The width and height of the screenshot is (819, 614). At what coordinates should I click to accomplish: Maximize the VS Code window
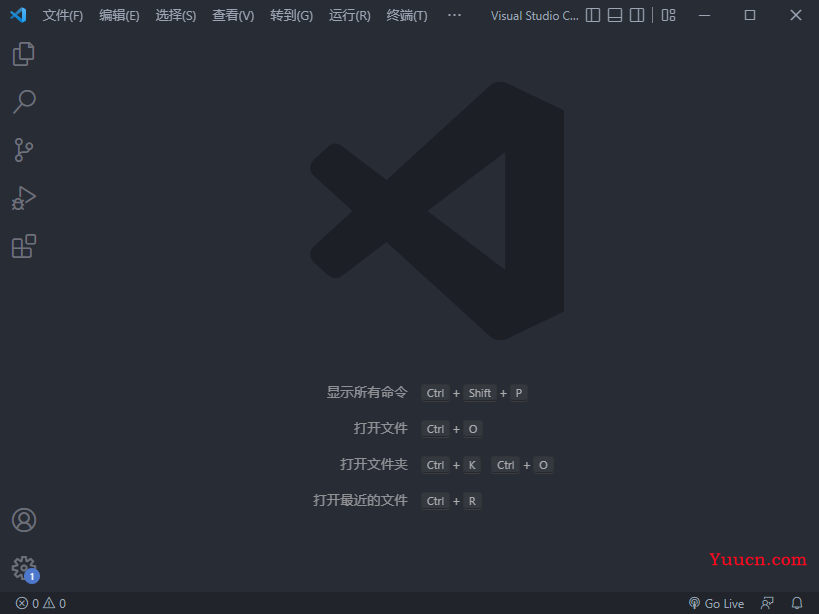[750, 15]
